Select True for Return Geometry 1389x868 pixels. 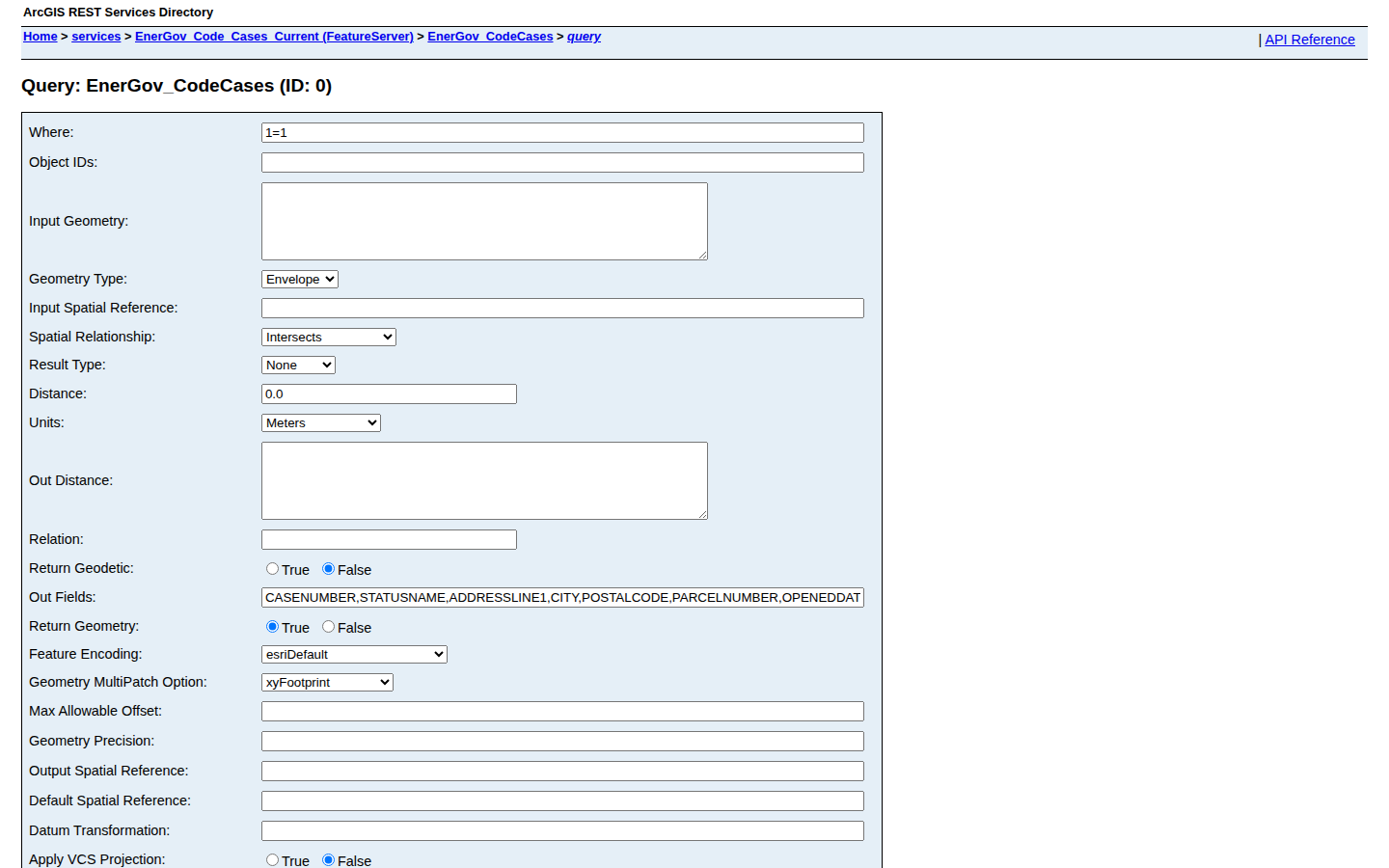[272, 627]
